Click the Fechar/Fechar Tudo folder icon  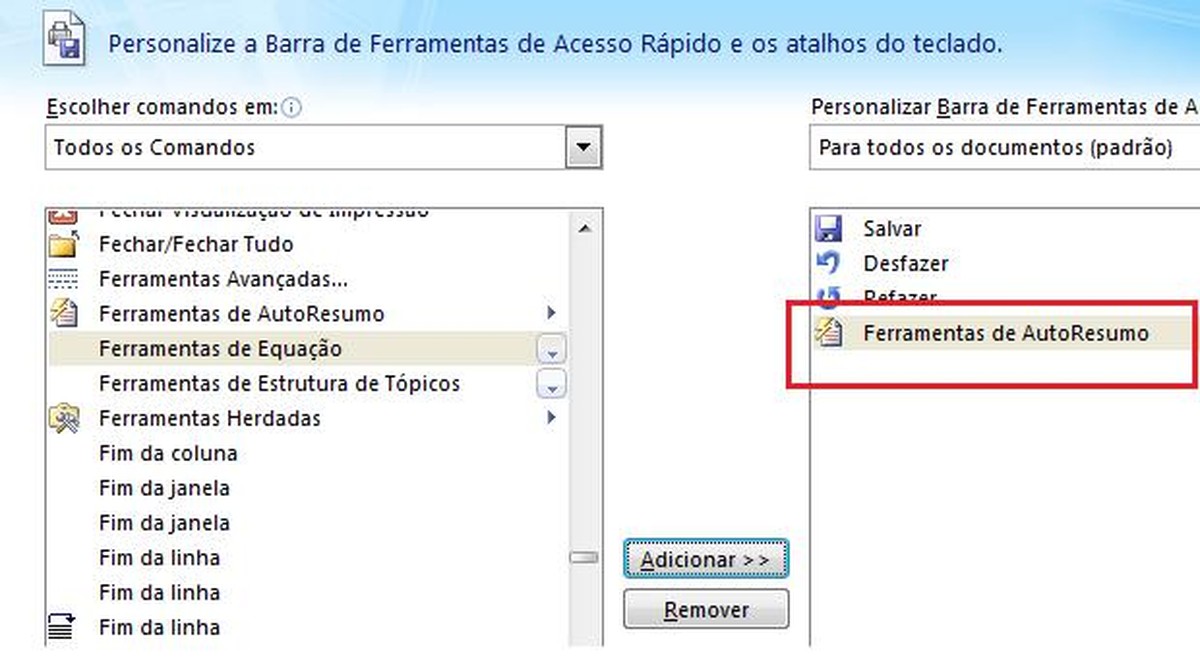coord(64,243)
